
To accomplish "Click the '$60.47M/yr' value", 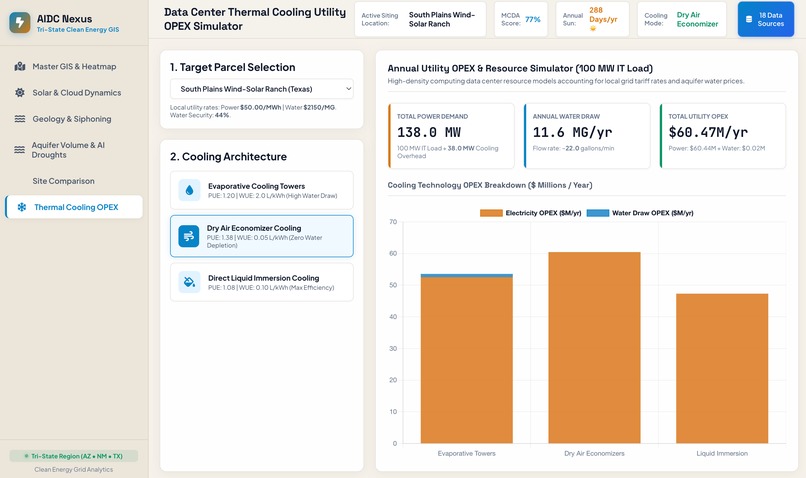I will pos(708,132).
